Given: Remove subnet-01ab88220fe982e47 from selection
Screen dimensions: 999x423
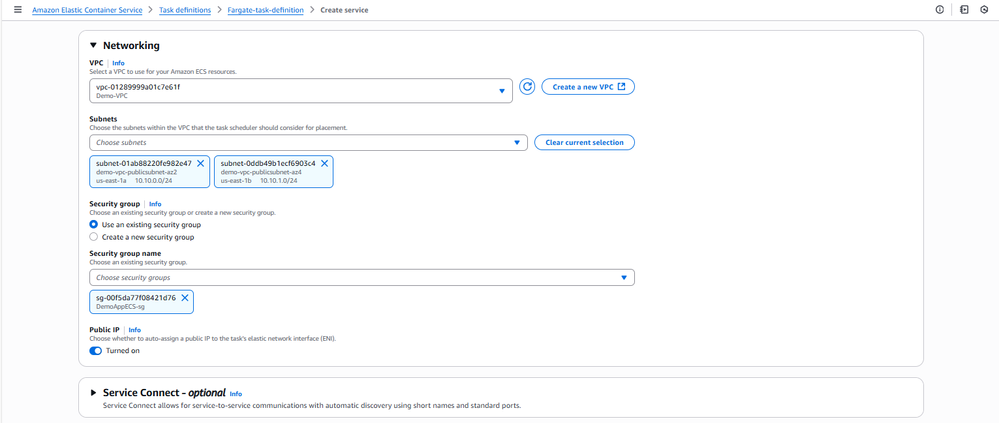Looking at the screenshot, I should coord(201,163).
